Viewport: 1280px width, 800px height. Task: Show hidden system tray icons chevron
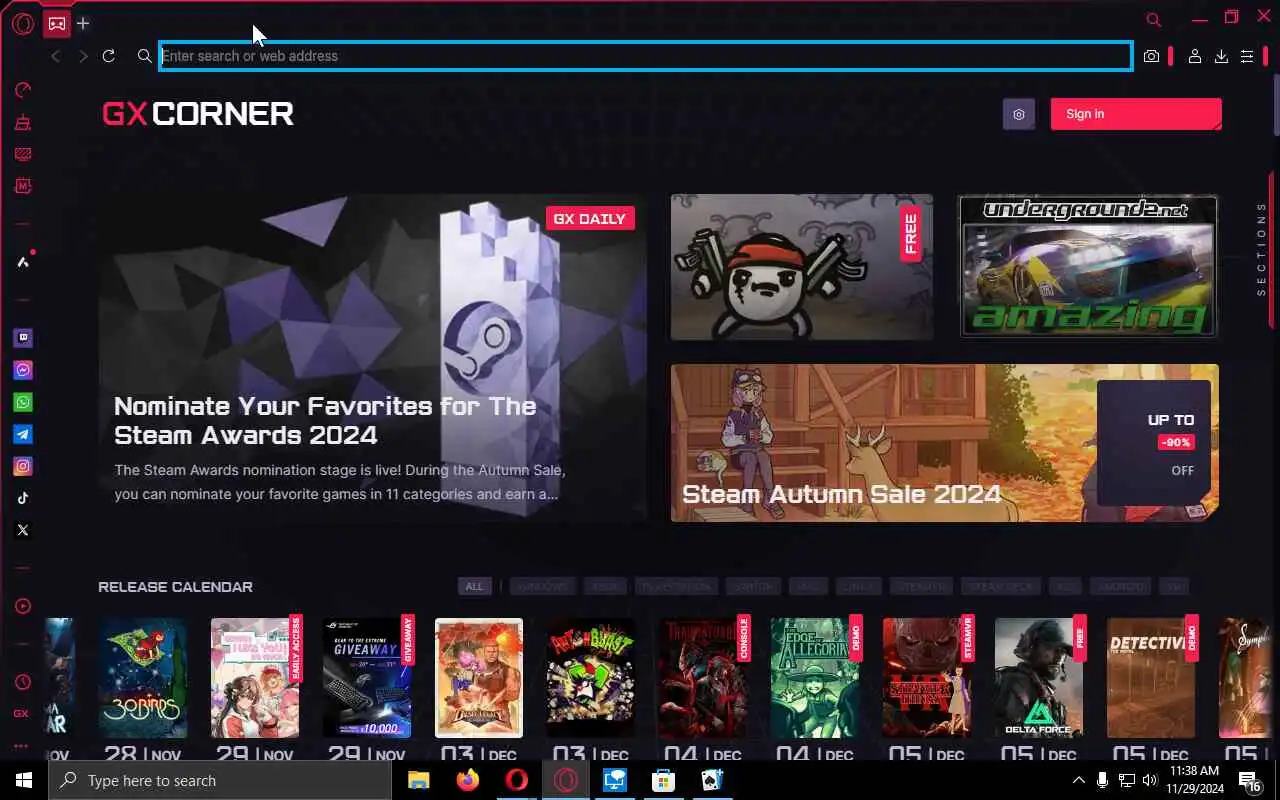1078,780
